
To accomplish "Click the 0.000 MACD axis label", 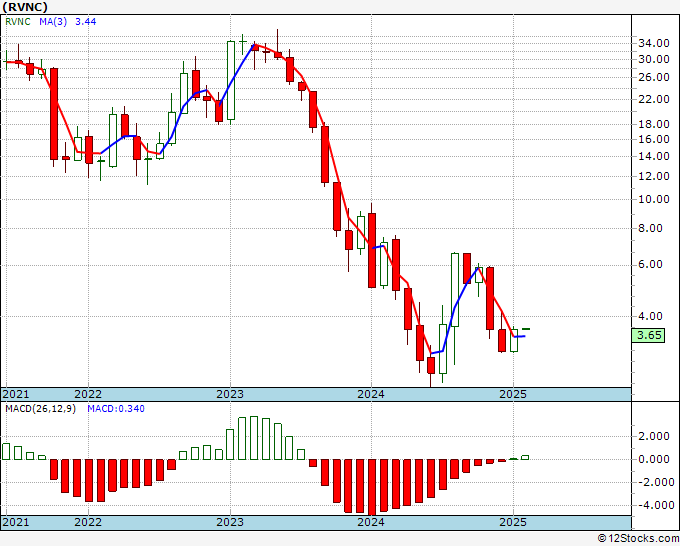I will (654, 459).
